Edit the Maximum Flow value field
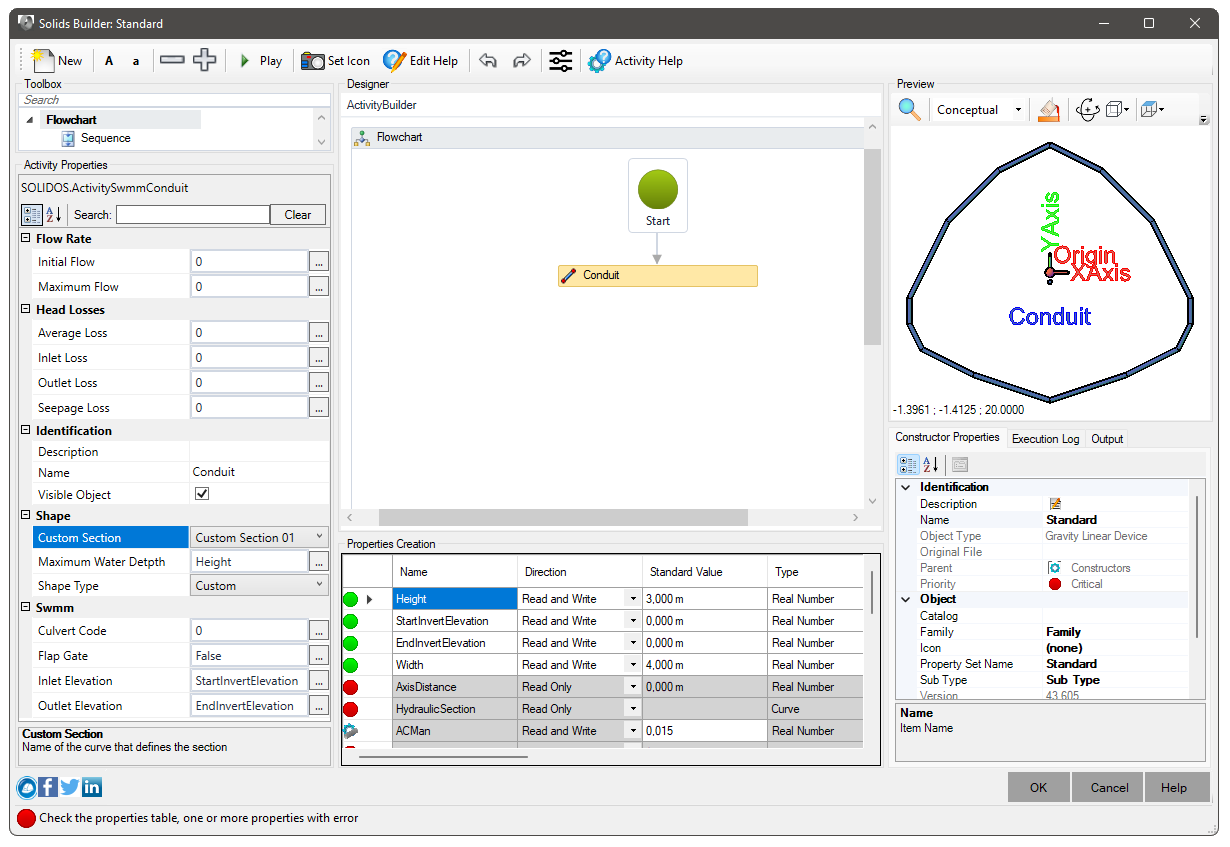 (x=249, y=287)
